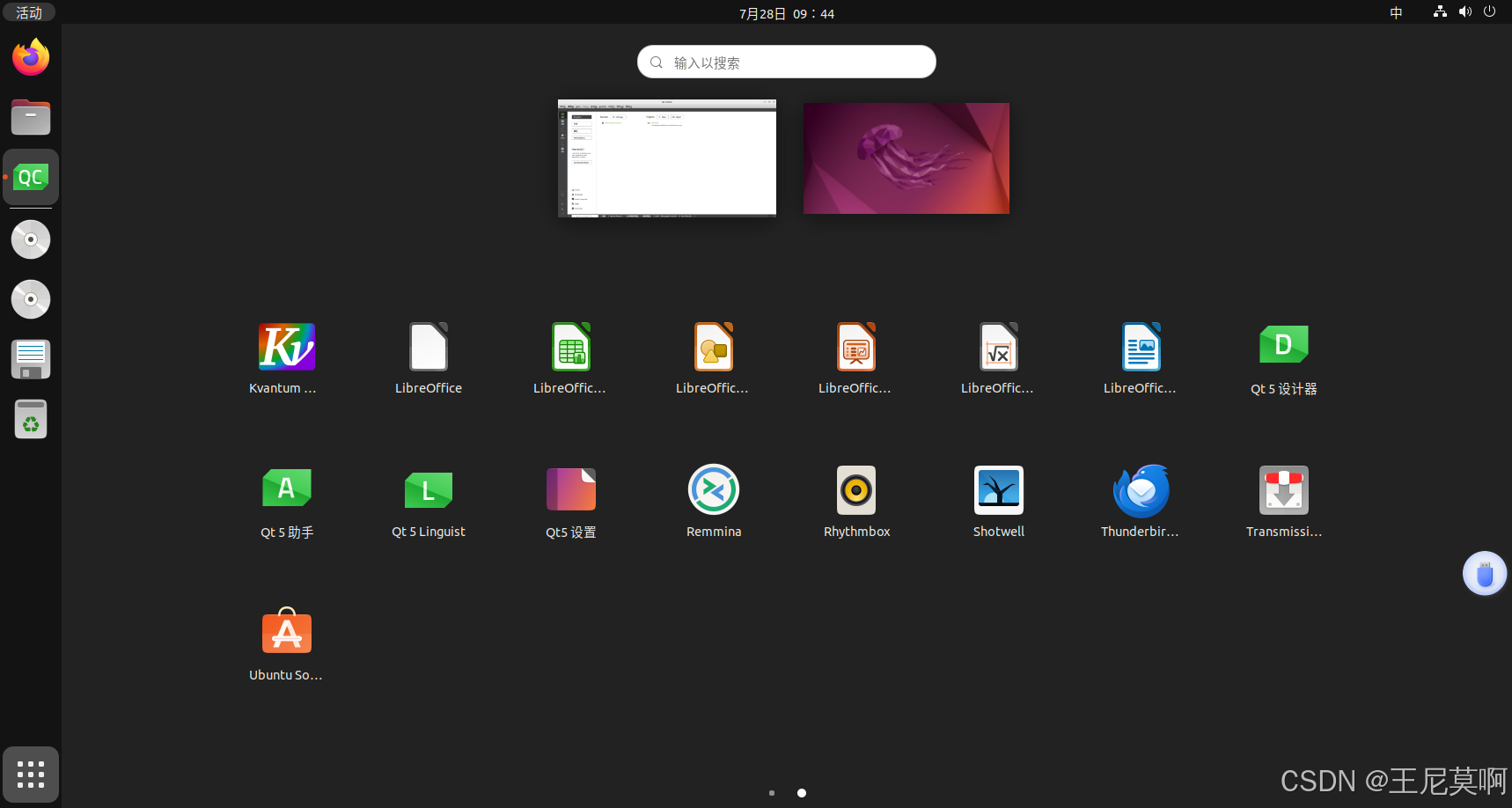Open Rhythmbox music player
Viewport: 1512px width, 808px height.
pos(856,490)
